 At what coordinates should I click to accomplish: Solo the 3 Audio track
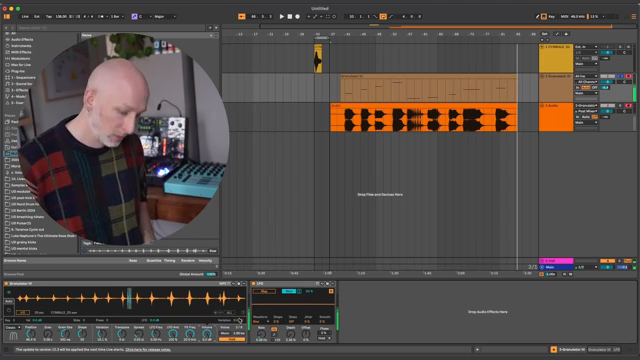click(620, 106)
